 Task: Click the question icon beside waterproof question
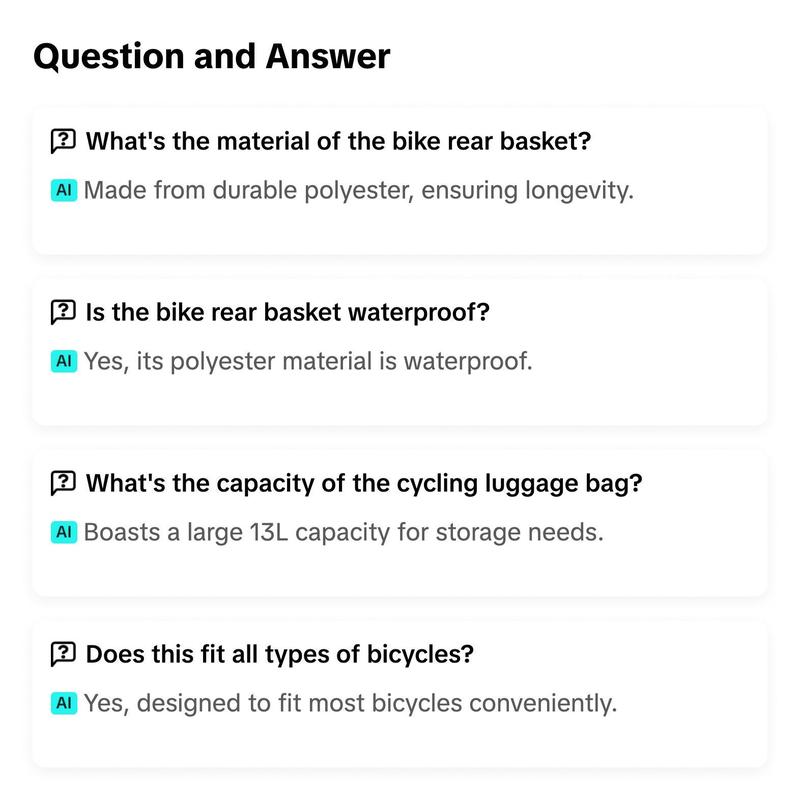pos(63,312)
